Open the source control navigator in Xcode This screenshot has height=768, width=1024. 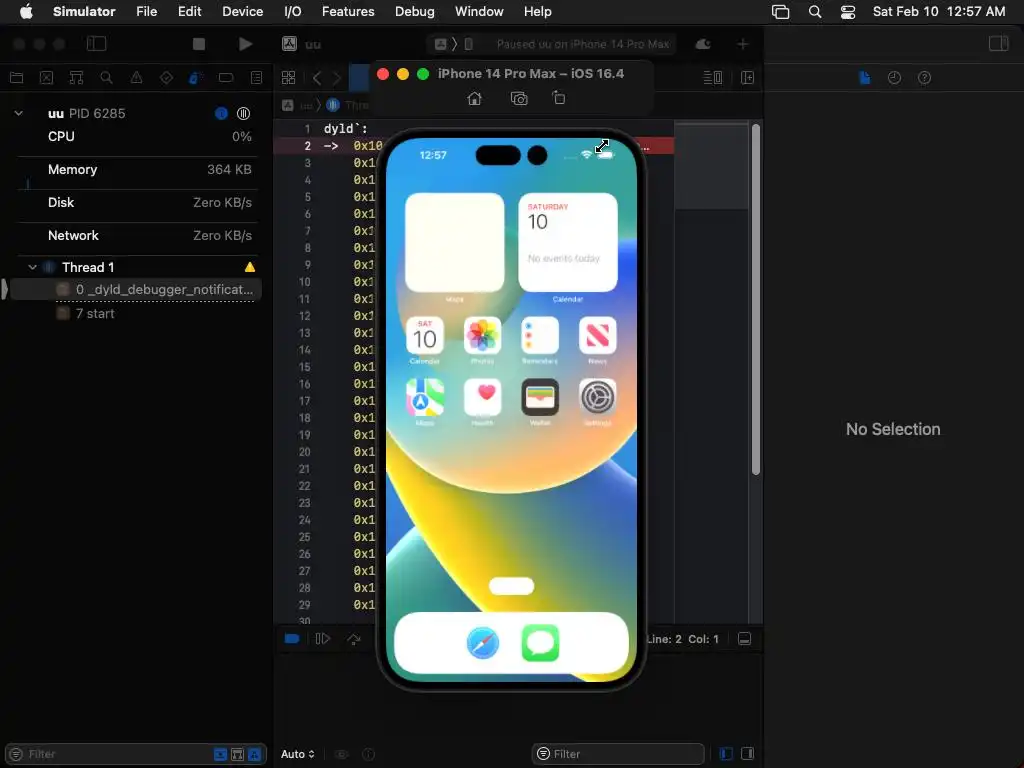[x=46, y=78]
